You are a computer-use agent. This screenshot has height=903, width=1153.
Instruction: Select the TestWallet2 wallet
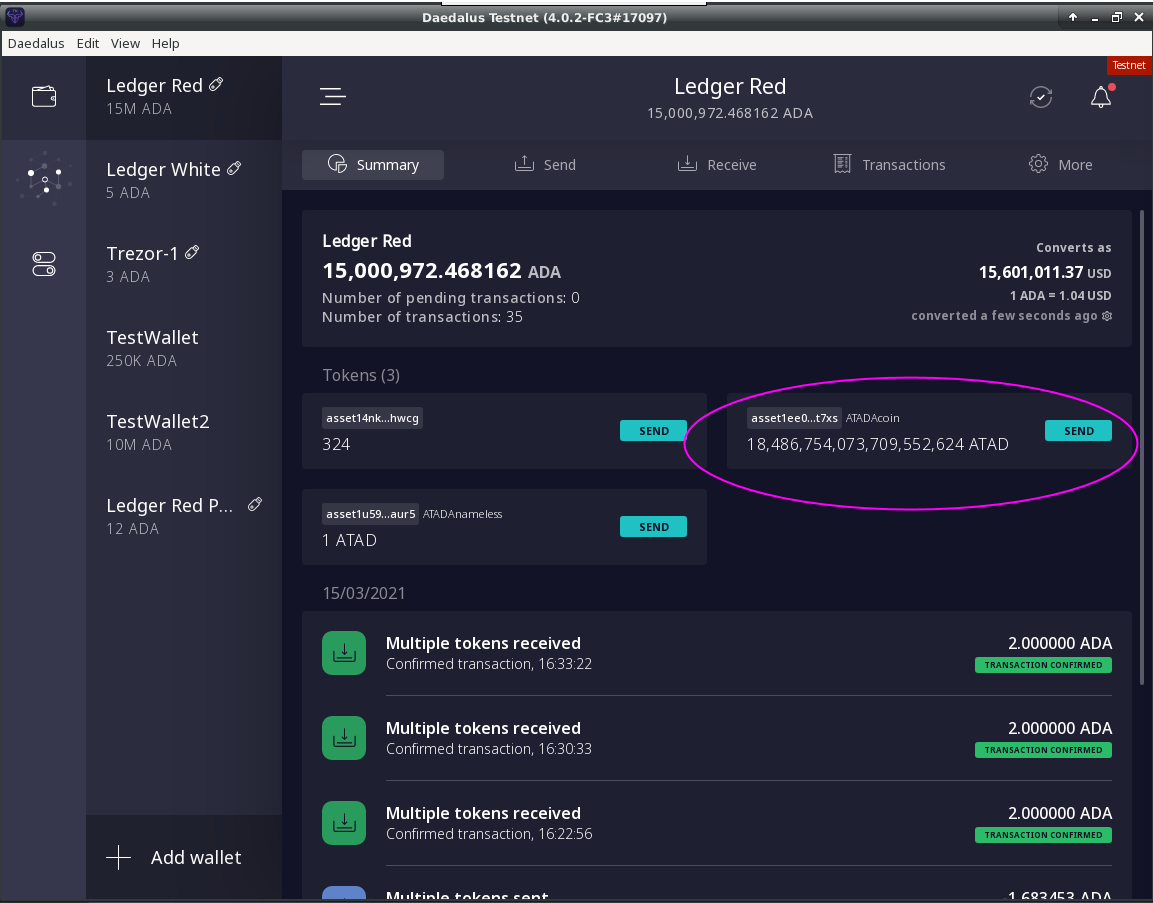coord(184,432)
